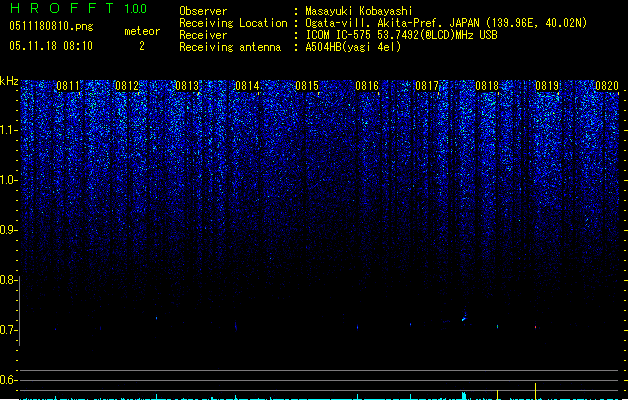This screenshot has height=400, width=629.
Task: Click the kHz axis unit label
Action: click(x=9, y=81)
